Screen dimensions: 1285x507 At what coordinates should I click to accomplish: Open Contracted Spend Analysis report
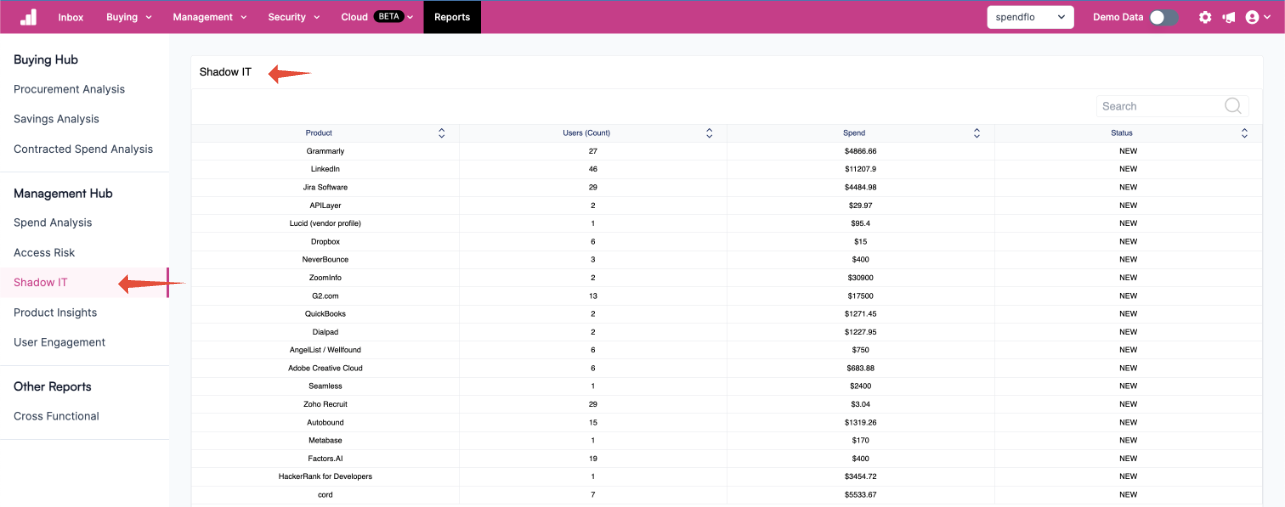83,149
